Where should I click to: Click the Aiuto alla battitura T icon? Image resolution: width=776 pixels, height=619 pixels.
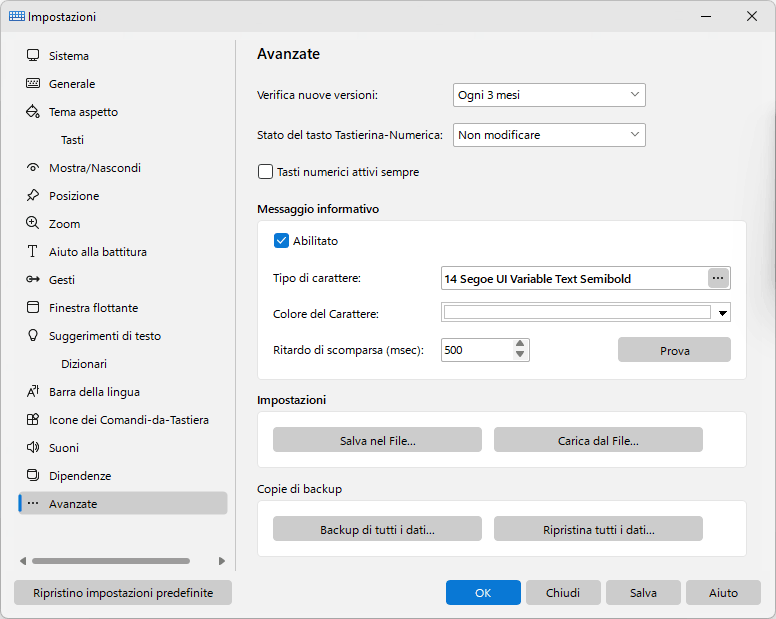tap(33, 251)
